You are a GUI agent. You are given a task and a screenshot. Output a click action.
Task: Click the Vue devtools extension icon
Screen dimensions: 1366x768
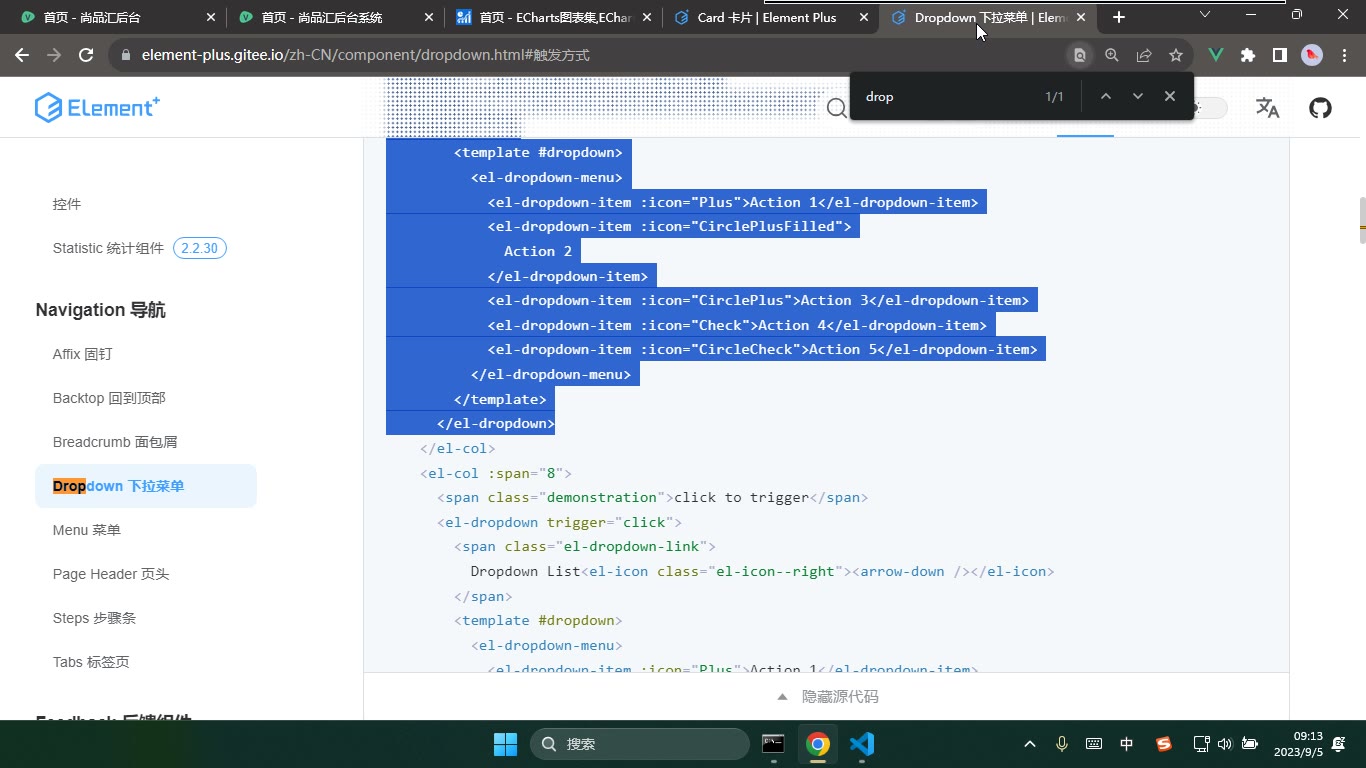pyautogui.click(x=1216, y=55)
